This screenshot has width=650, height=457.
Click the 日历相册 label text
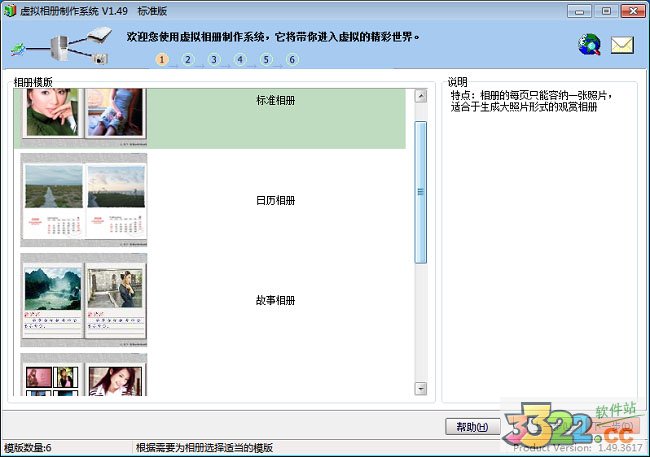(x=276, y=201)
